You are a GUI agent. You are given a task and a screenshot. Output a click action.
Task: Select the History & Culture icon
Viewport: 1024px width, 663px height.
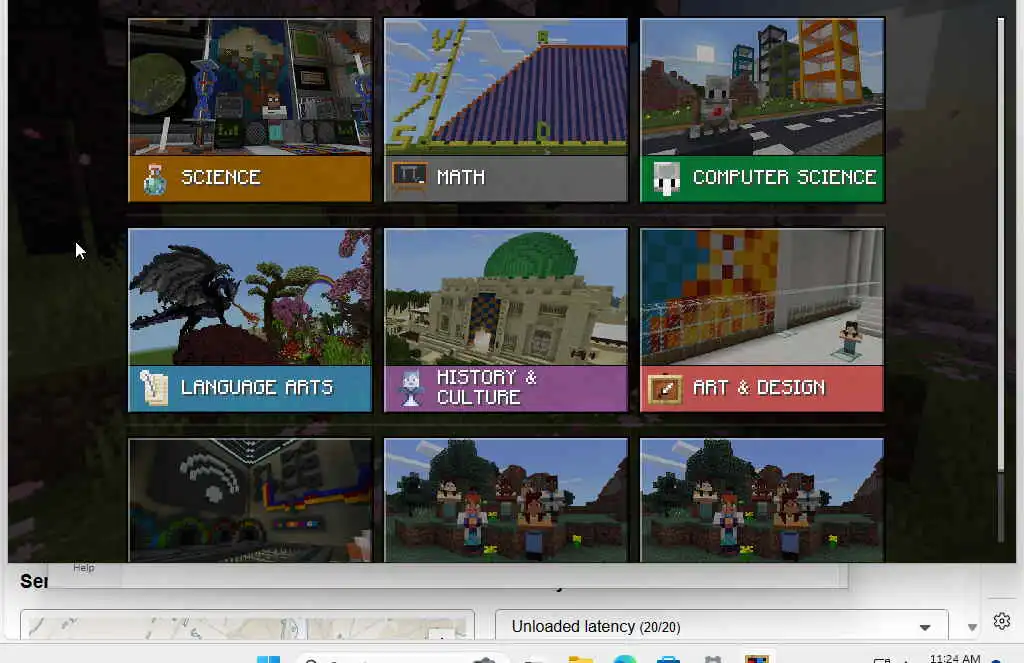411,388
